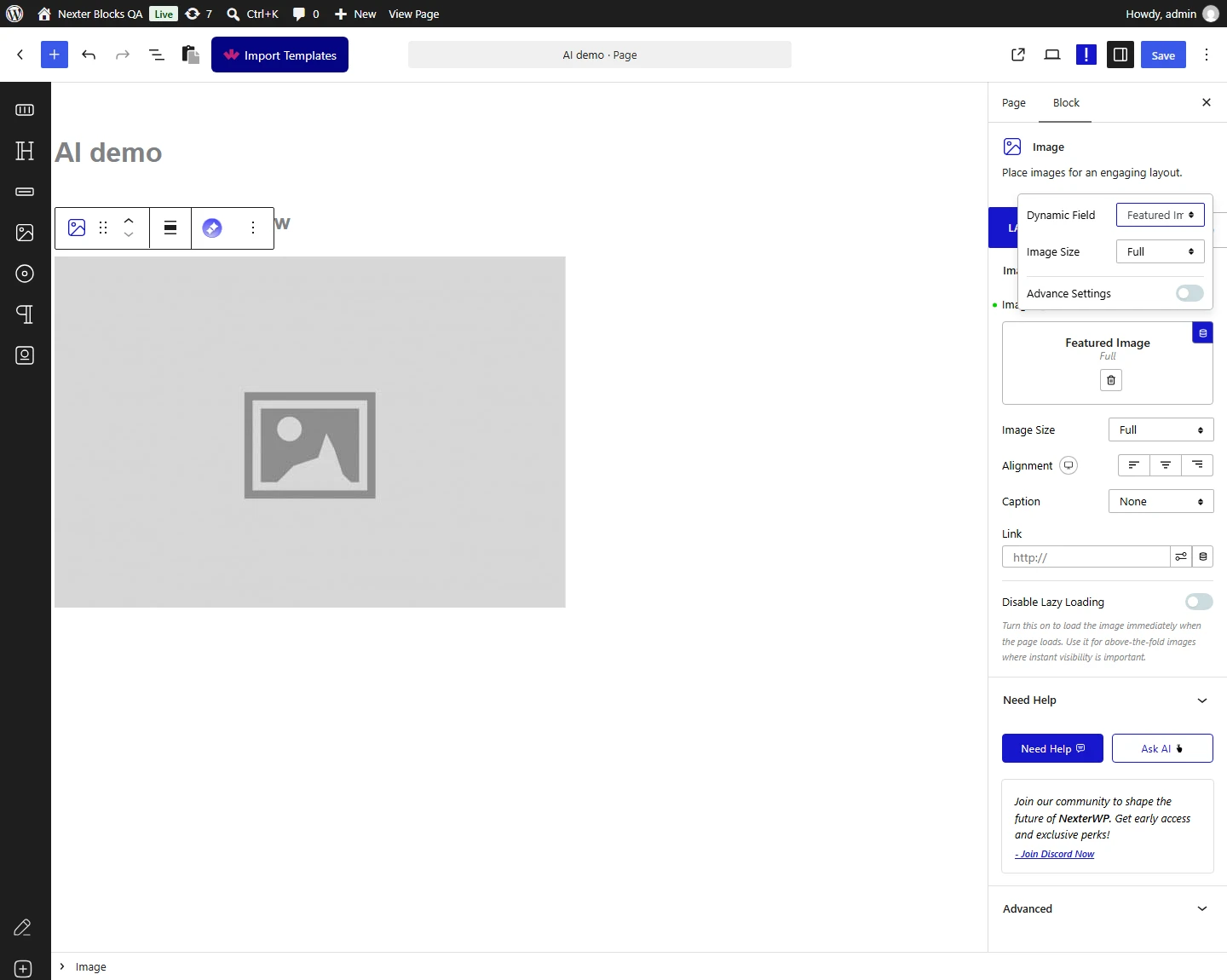Open the block inserter plus button
The height and width of the screenshot is (980, 1227).
55,55
